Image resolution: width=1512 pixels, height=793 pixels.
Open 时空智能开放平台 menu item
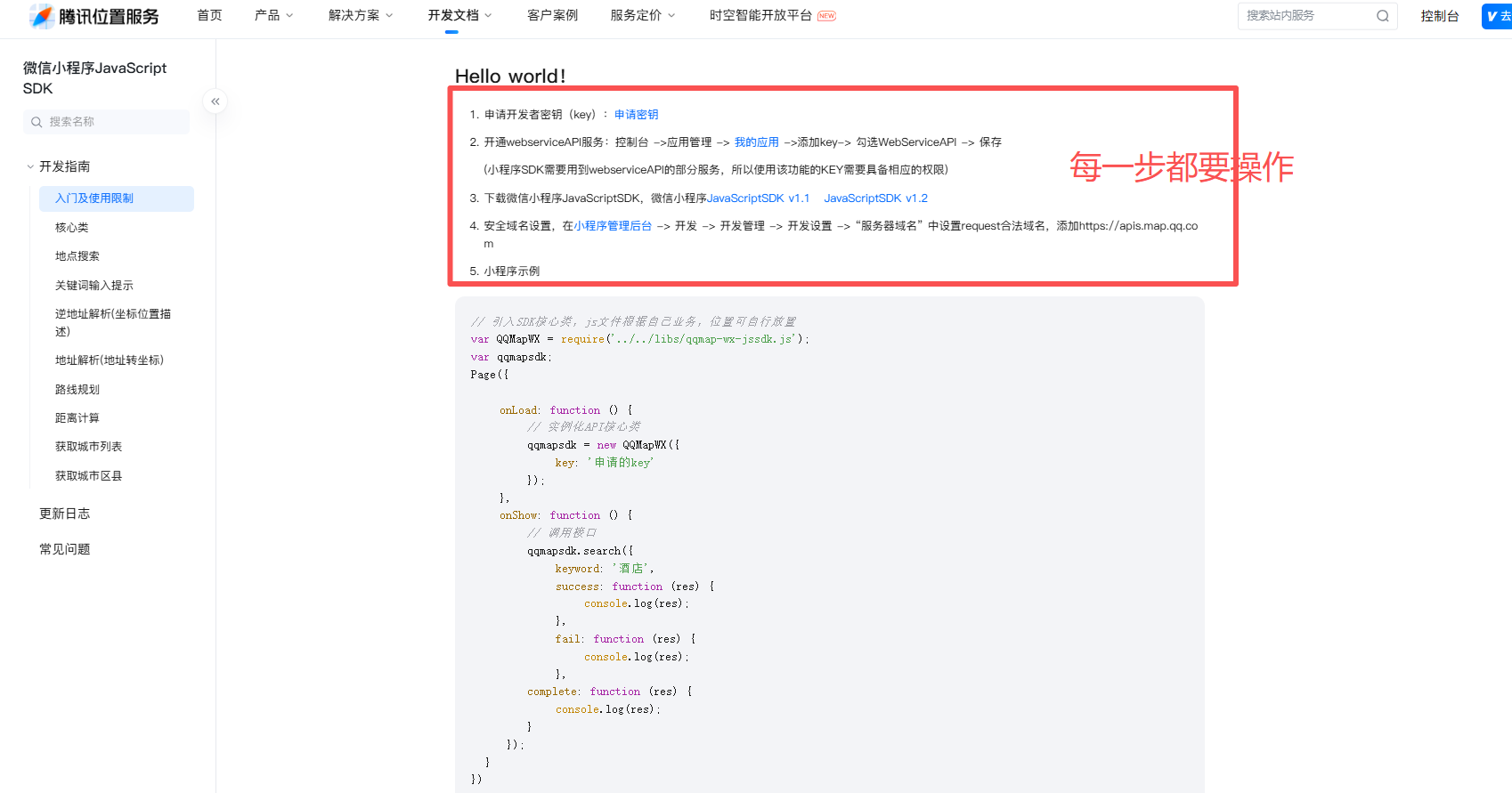pos(760,15)
